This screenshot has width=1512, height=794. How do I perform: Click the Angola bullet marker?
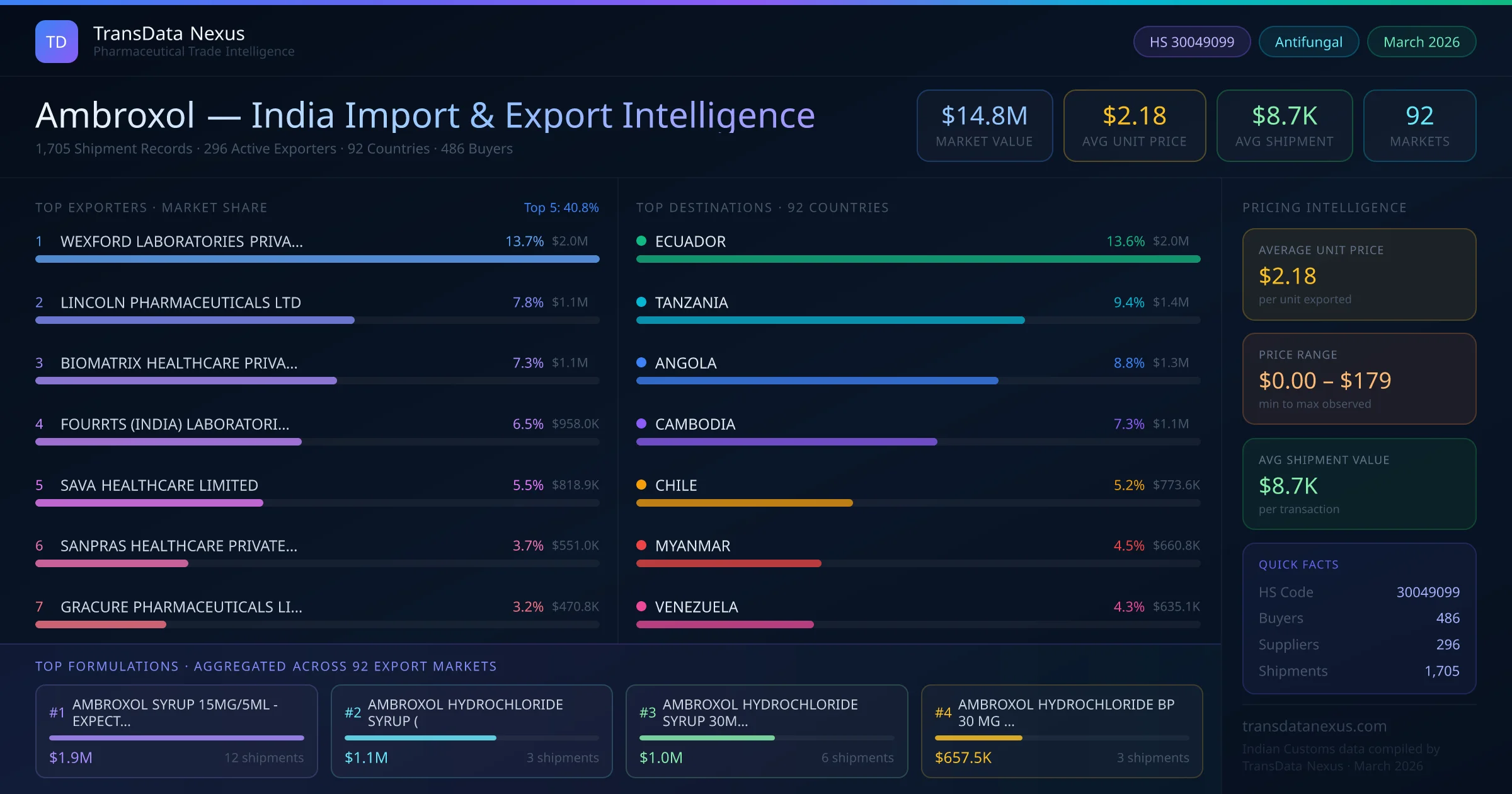tap(641, 362)
